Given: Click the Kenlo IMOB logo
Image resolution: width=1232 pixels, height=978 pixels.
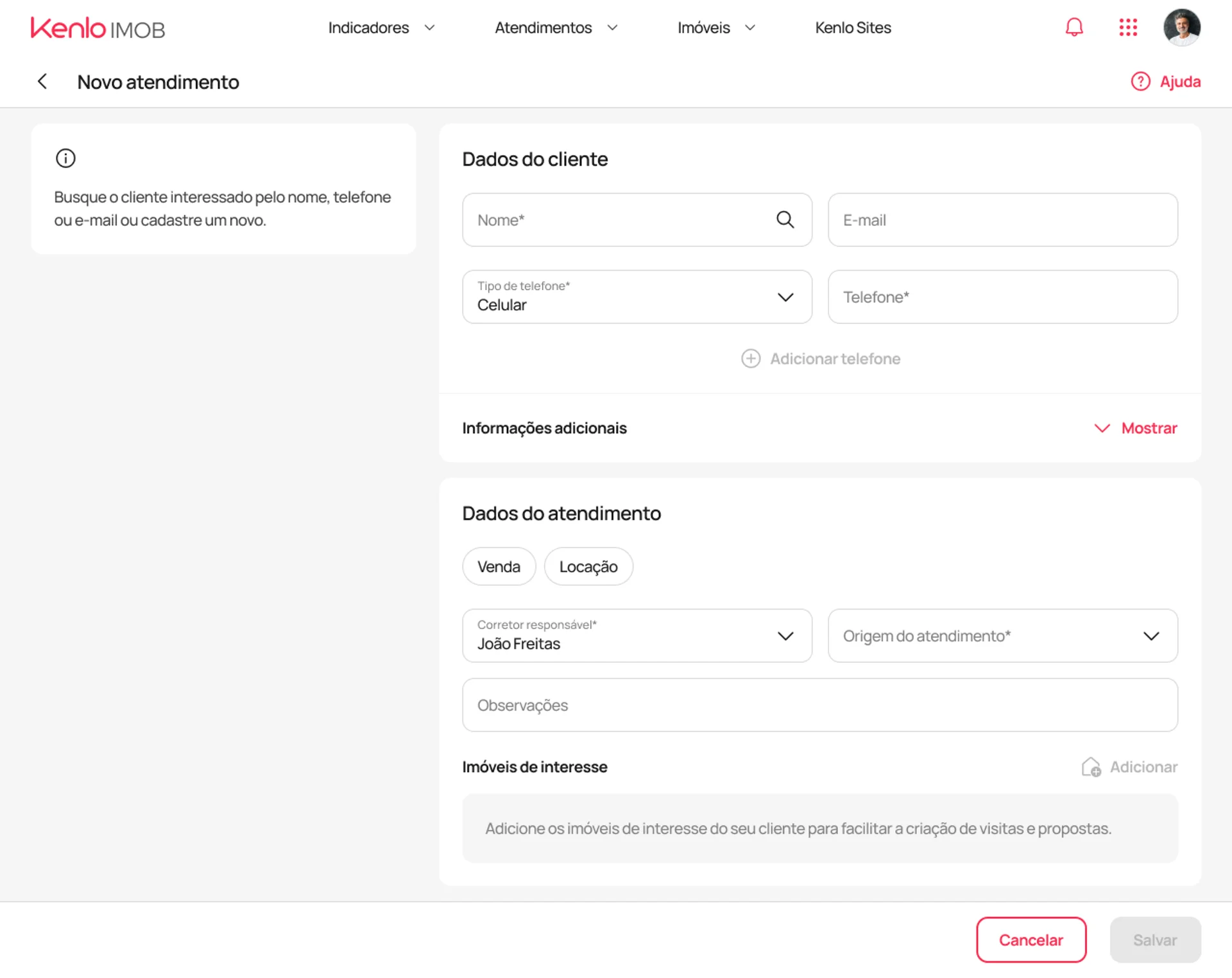Looking at the screenshot, I should [98, 28].
